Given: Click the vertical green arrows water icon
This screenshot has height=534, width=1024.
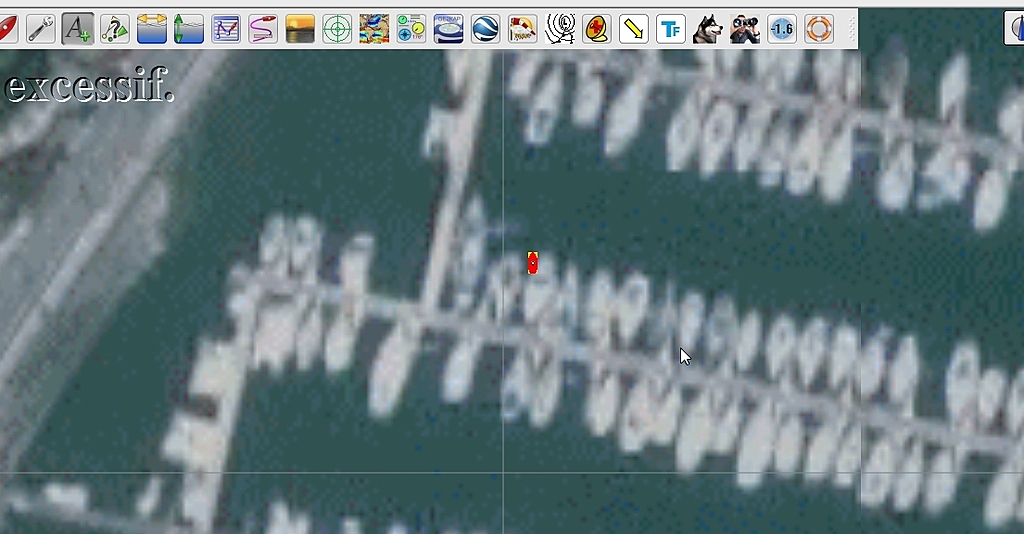Looking at the screenshot, I should 188,29.
